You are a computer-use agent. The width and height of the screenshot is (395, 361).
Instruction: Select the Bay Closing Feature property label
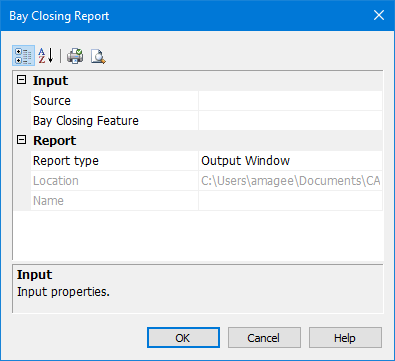(x=86, y=121)
